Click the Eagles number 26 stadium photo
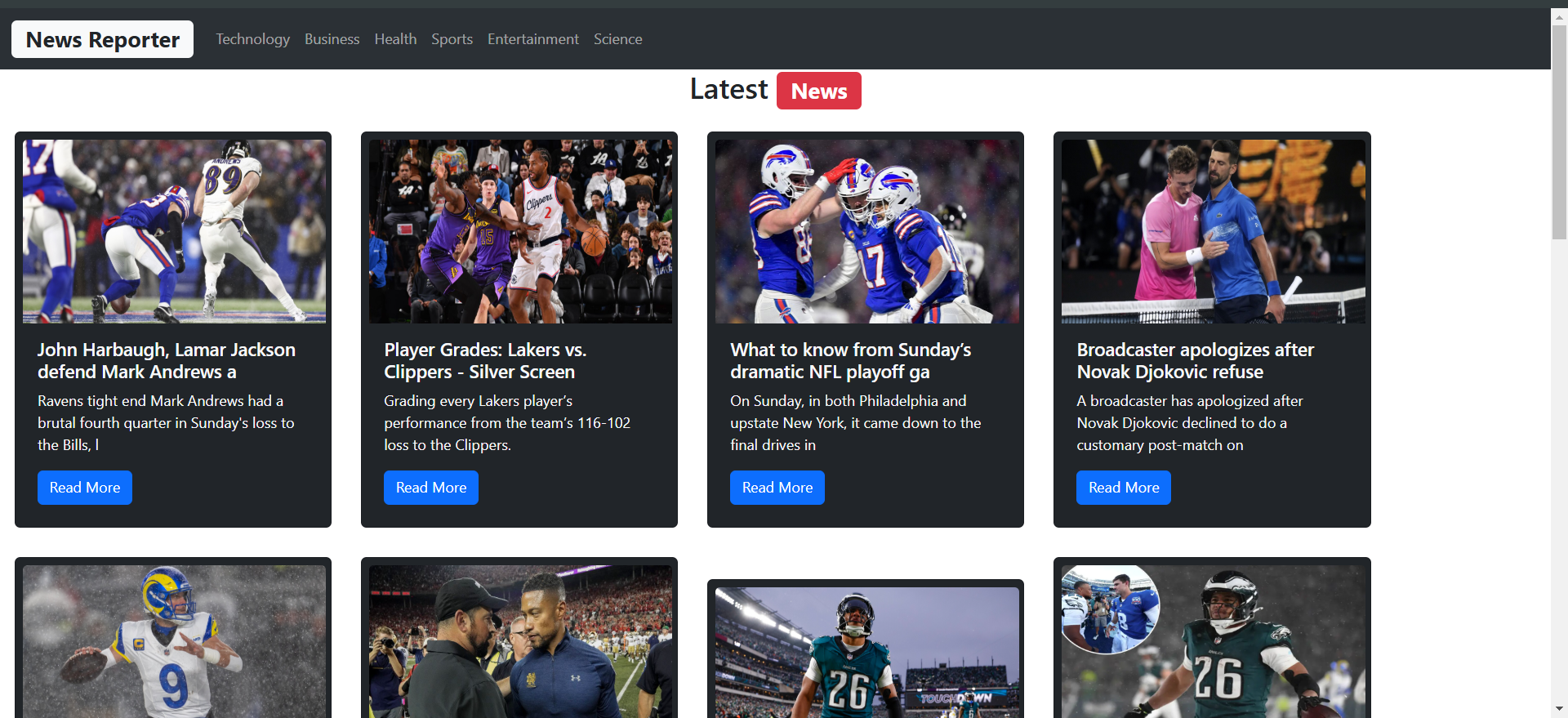The width and height of the screenshot is (1568, 718). (x=866, y=653)
